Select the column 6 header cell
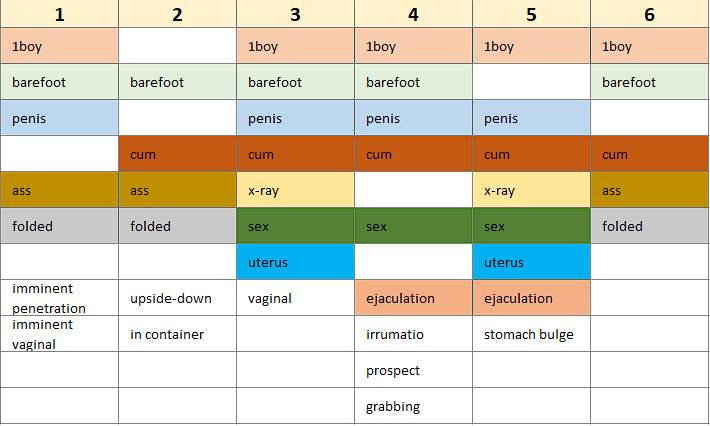Viewport: 710px width, 426px height. pos(649,14)
